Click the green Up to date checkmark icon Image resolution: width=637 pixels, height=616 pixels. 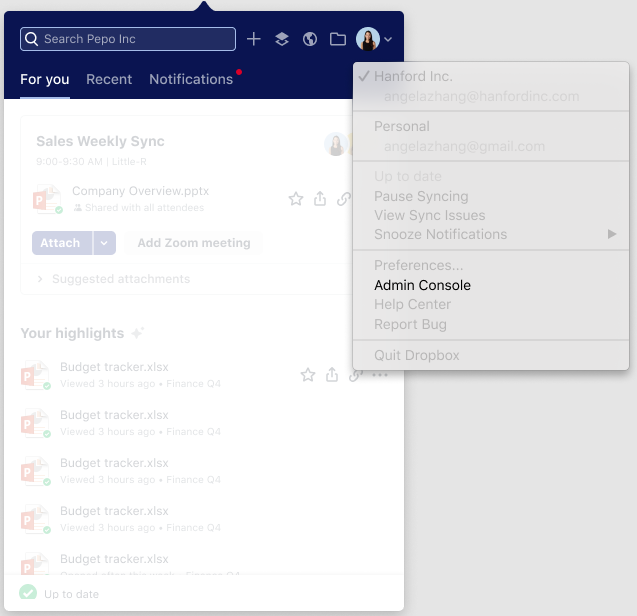28,592
